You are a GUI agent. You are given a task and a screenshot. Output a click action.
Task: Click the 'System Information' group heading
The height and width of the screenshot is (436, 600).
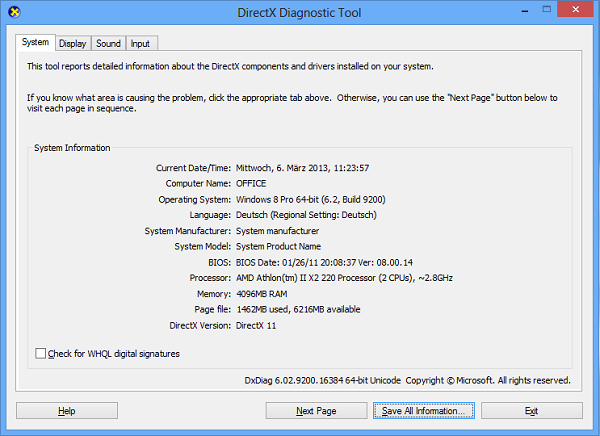click(x=72, y=148)
